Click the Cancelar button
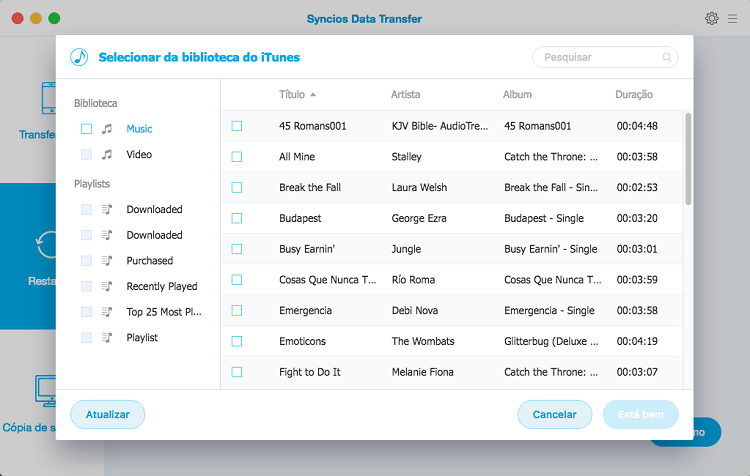The height and width of the screenshot is (476, 750). pyautogui.click(x=555, y=414)
